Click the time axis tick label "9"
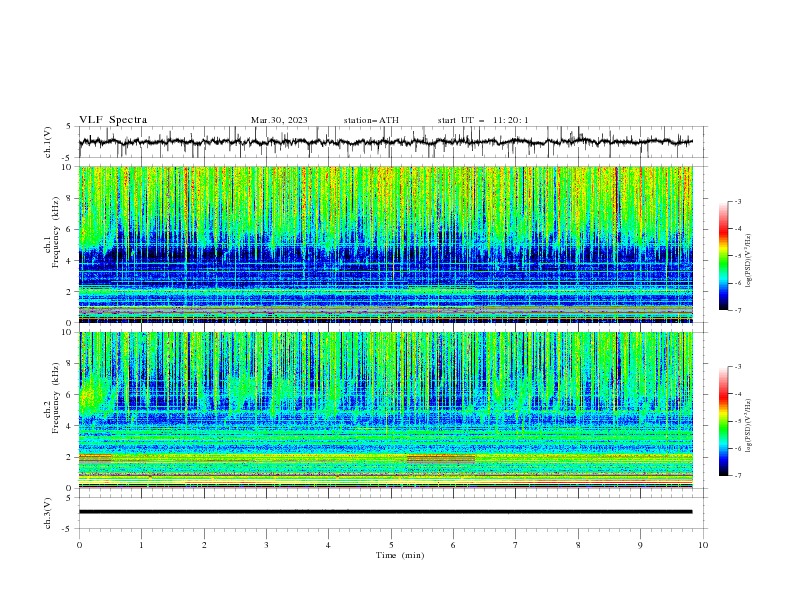Viewport: 792px width, 612px height. pos(640,545)
